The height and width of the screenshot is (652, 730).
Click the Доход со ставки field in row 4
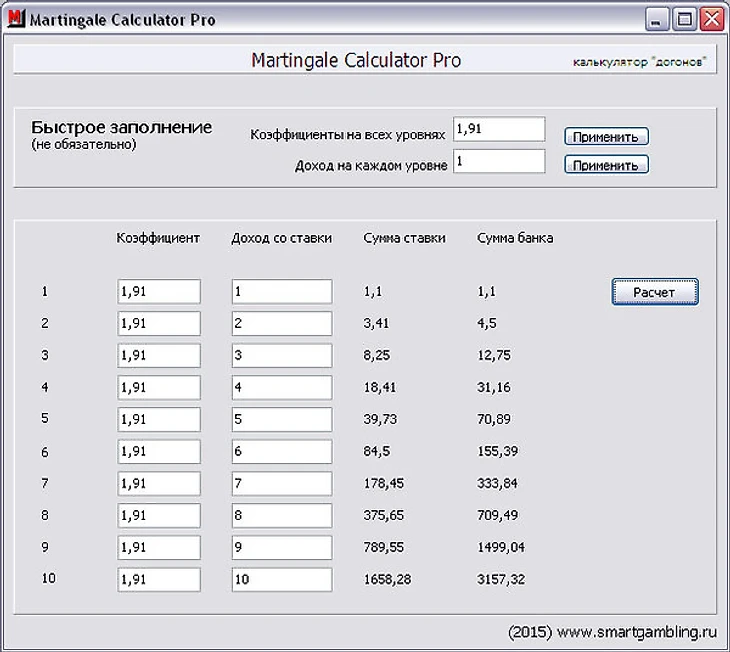point(281,387)
